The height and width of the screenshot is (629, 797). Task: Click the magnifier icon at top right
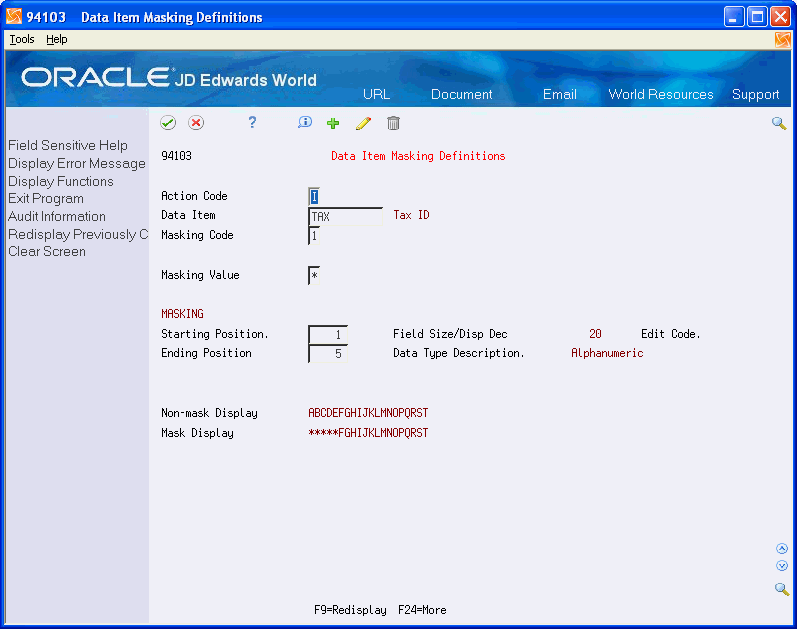click(x=779, y=123)
